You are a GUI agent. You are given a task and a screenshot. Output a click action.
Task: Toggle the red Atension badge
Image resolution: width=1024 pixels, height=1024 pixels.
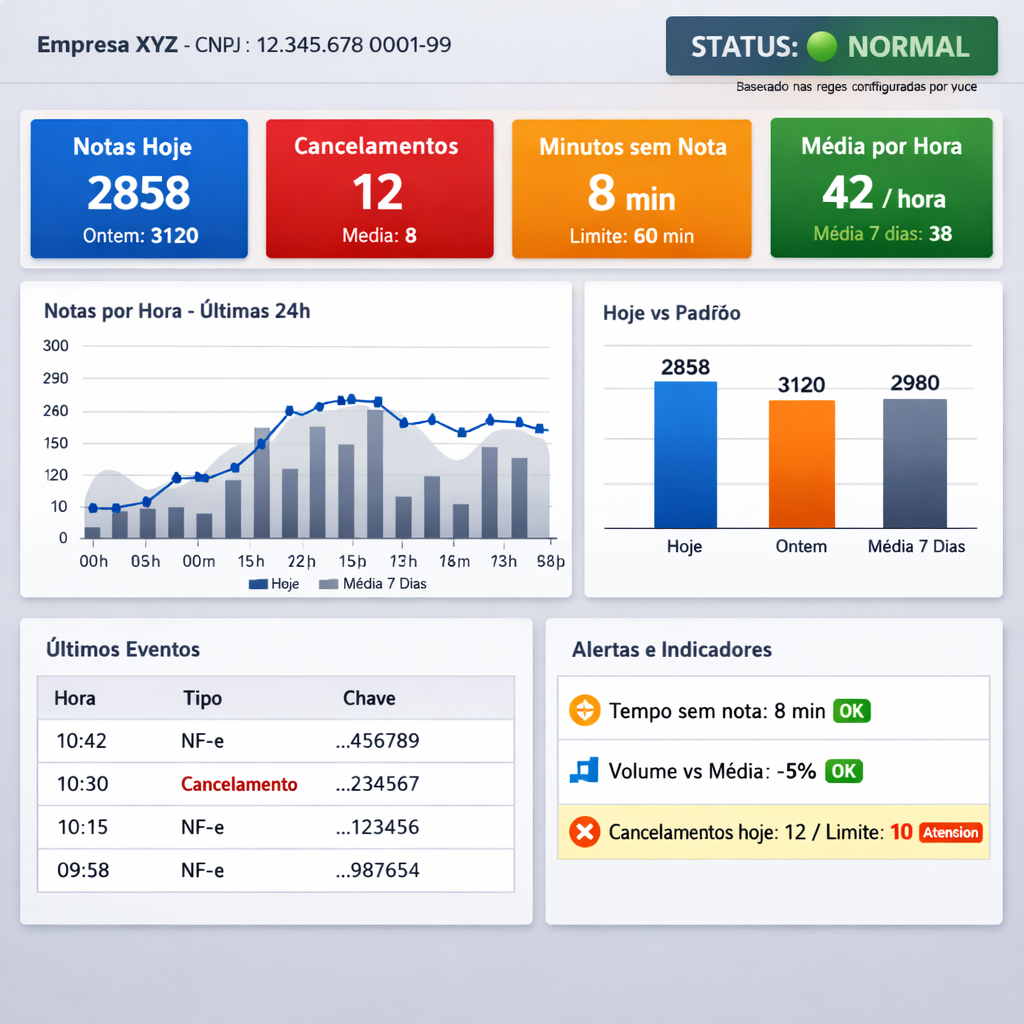tap(950, 832)
